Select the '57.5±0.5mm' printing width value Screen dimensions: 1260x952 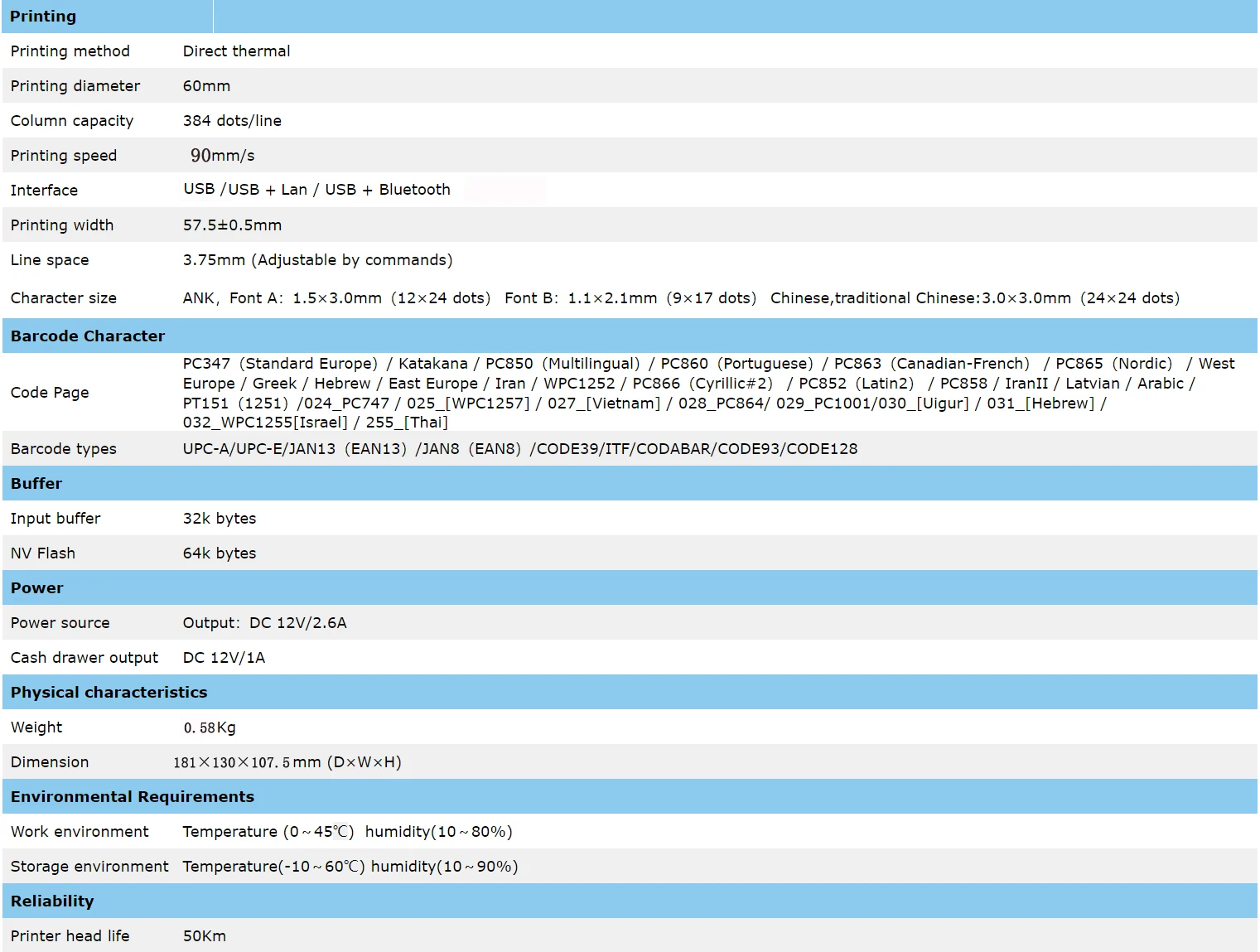(x=232, y=225)
